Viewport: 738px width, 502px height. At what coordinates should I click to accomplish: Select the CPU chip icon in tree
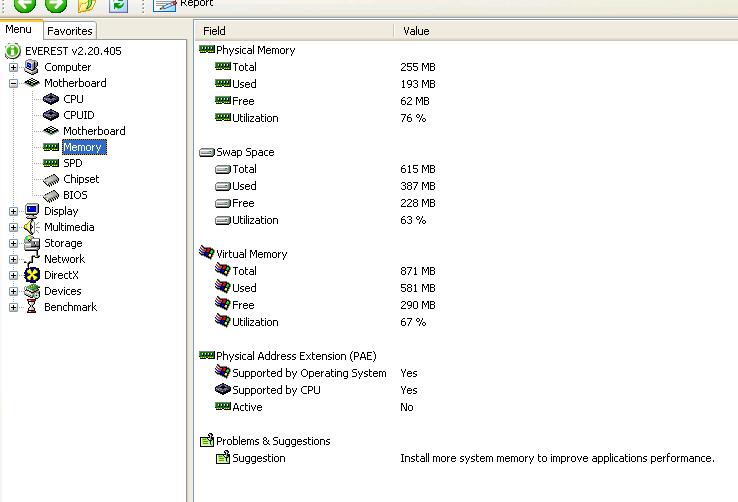[51, 99]
